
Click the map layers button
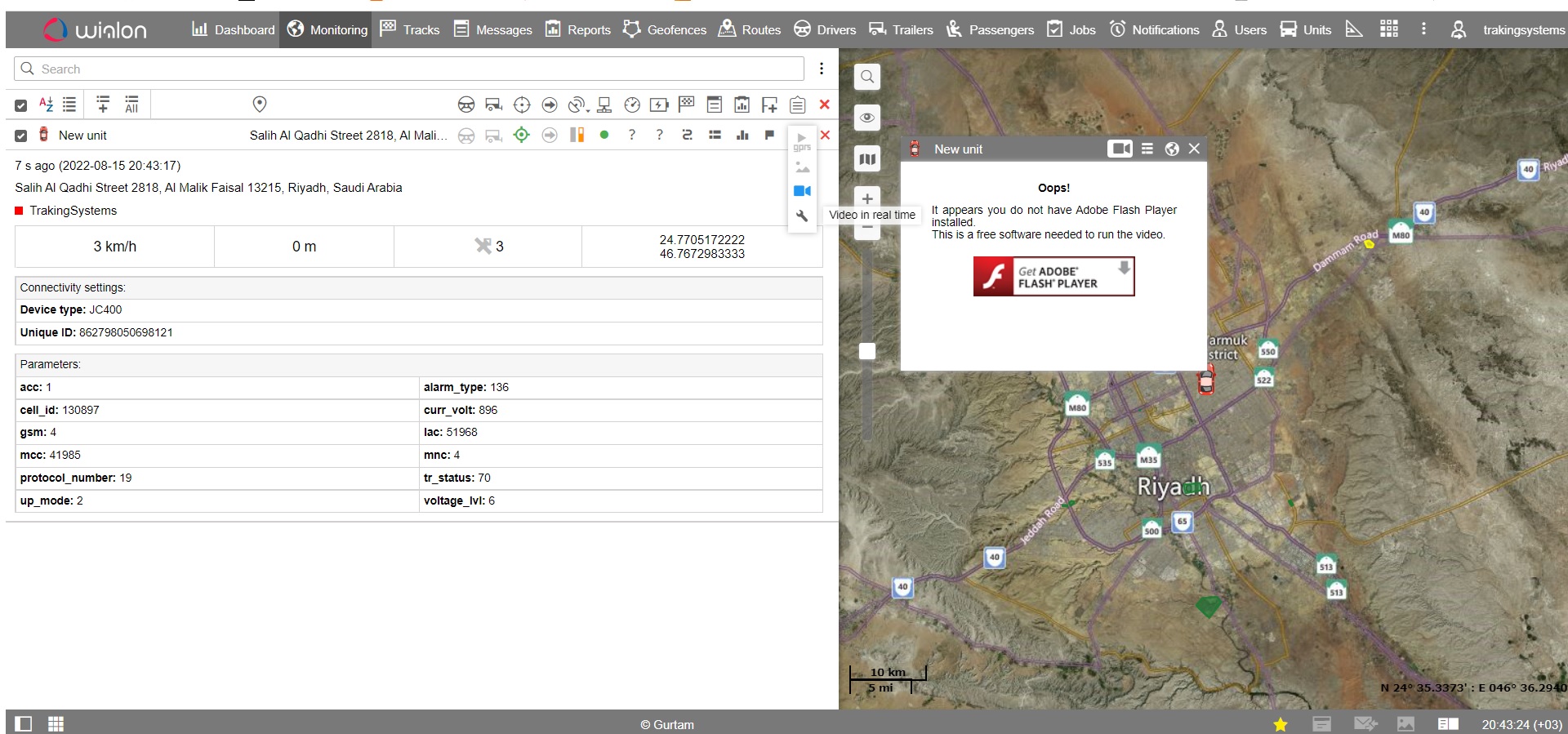867,159
